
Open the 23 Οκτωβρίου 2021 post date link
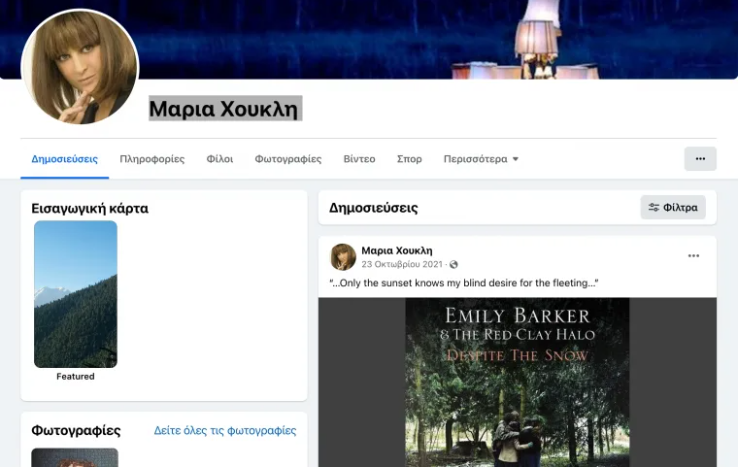[x=402, y=264]
